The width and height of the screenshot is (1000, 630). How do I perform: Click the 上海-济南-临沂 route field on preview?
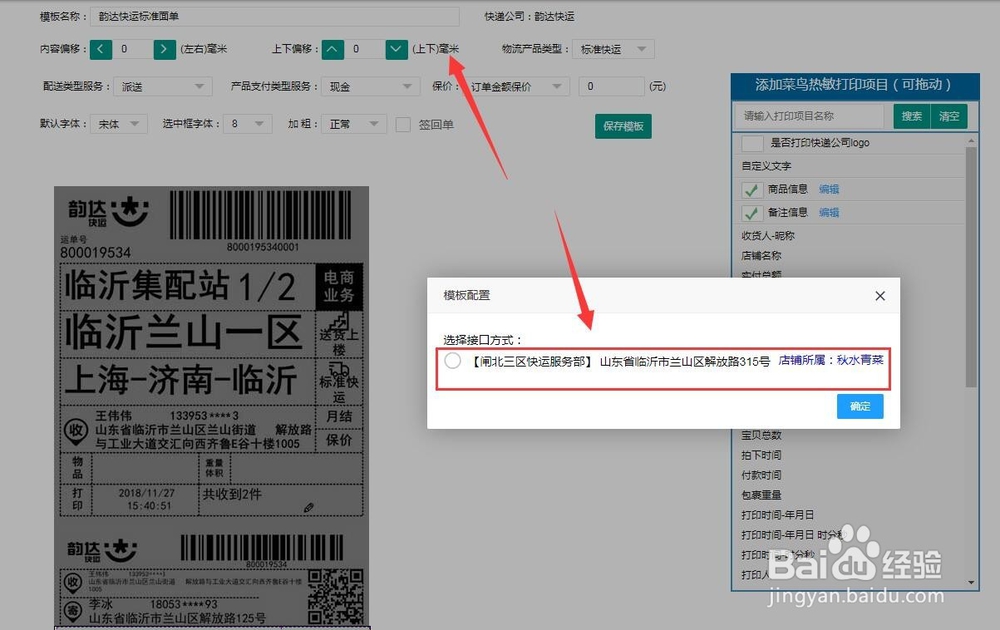(181, 380)
